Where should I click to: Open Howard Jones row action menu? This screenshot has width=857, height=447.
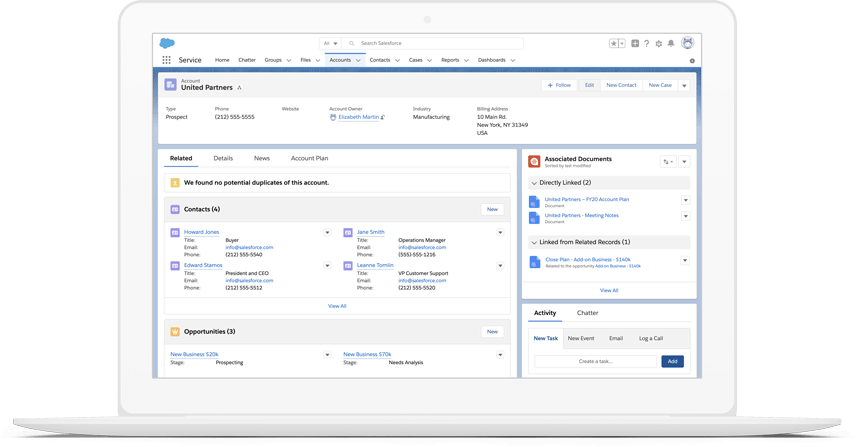[x=327, y=233]
